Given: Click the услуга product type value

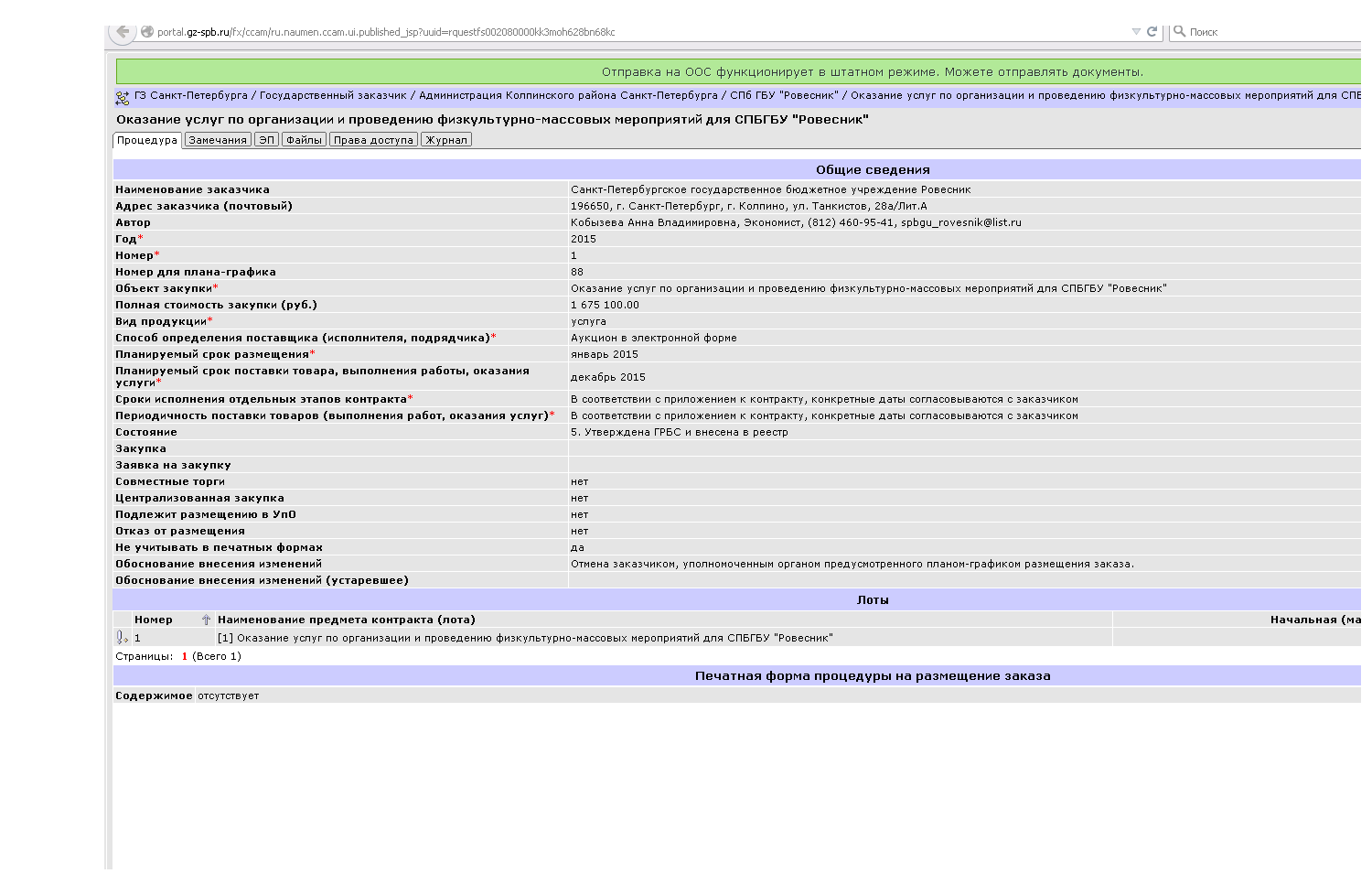Looking at the screenshot, I should point(588,321).
